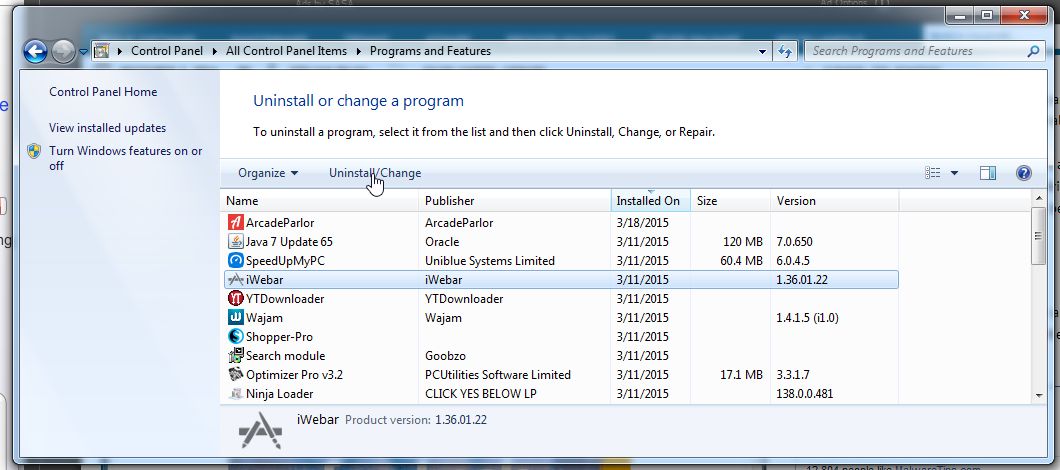The height and width of the screenshot is (470, 1060).
Task: Select the 120 MB size cell
Action: pos(742,241)
